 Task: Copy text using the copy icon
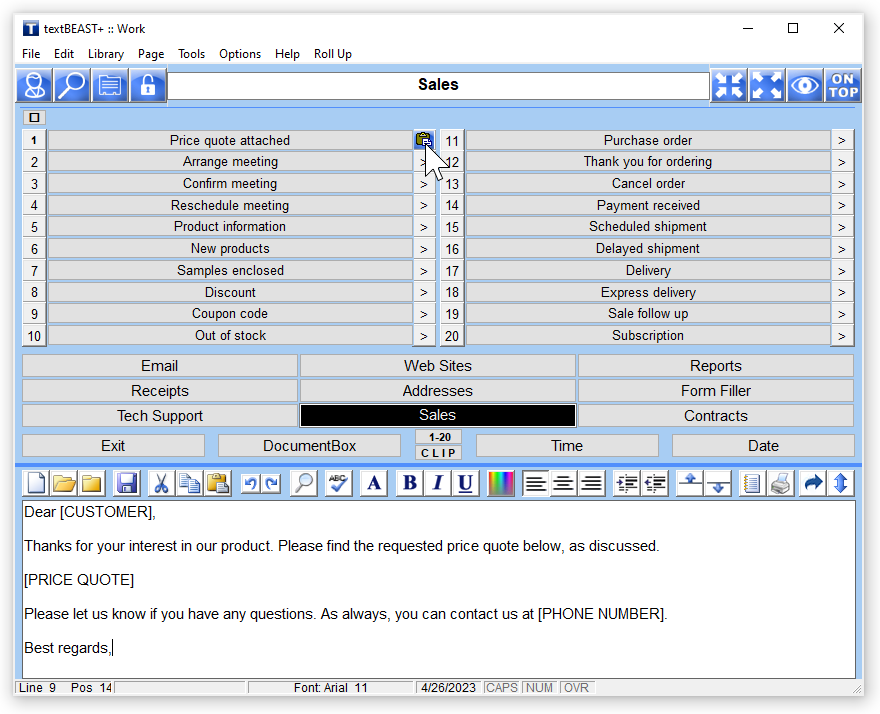189,483
